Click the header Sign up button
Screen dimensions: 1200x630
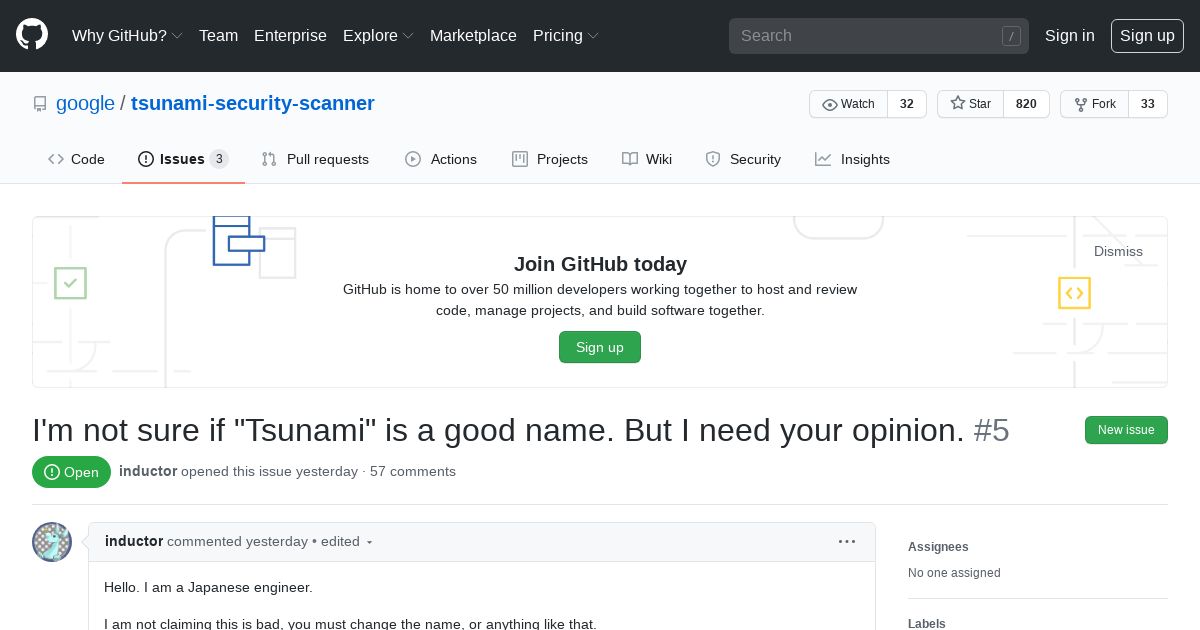(1147, 35)
